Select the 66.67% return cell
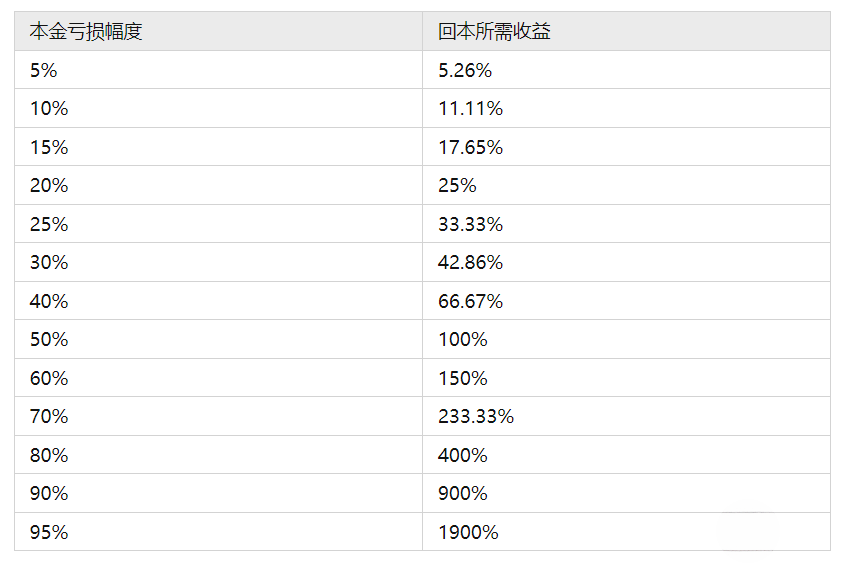 [x=470, y=301]
